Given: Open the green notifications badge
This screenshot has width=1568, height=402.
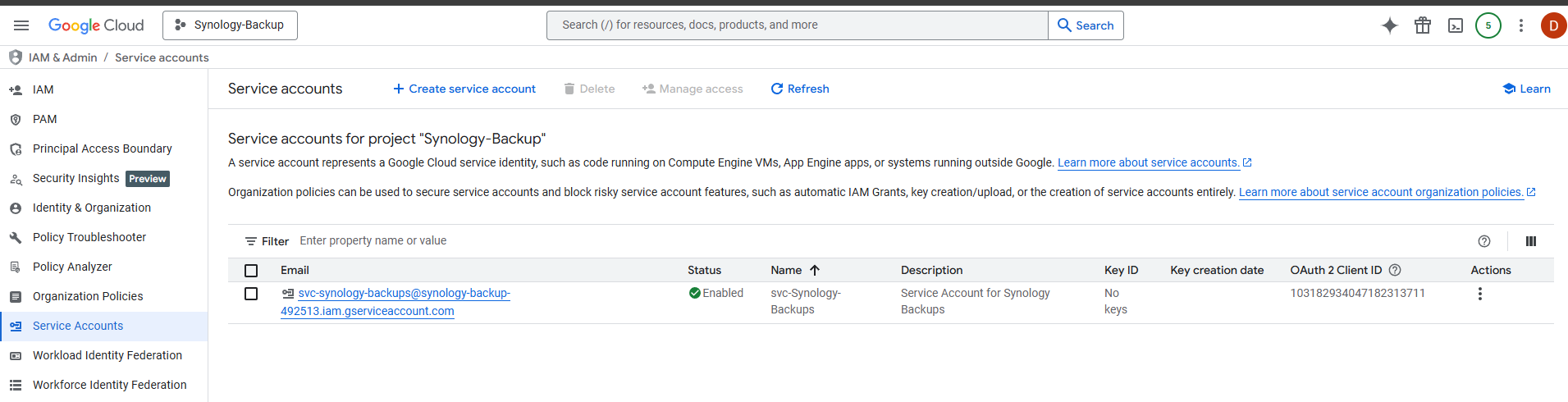Looking at the screenshot, I should pyautogui.click(x=1488, y=25).
